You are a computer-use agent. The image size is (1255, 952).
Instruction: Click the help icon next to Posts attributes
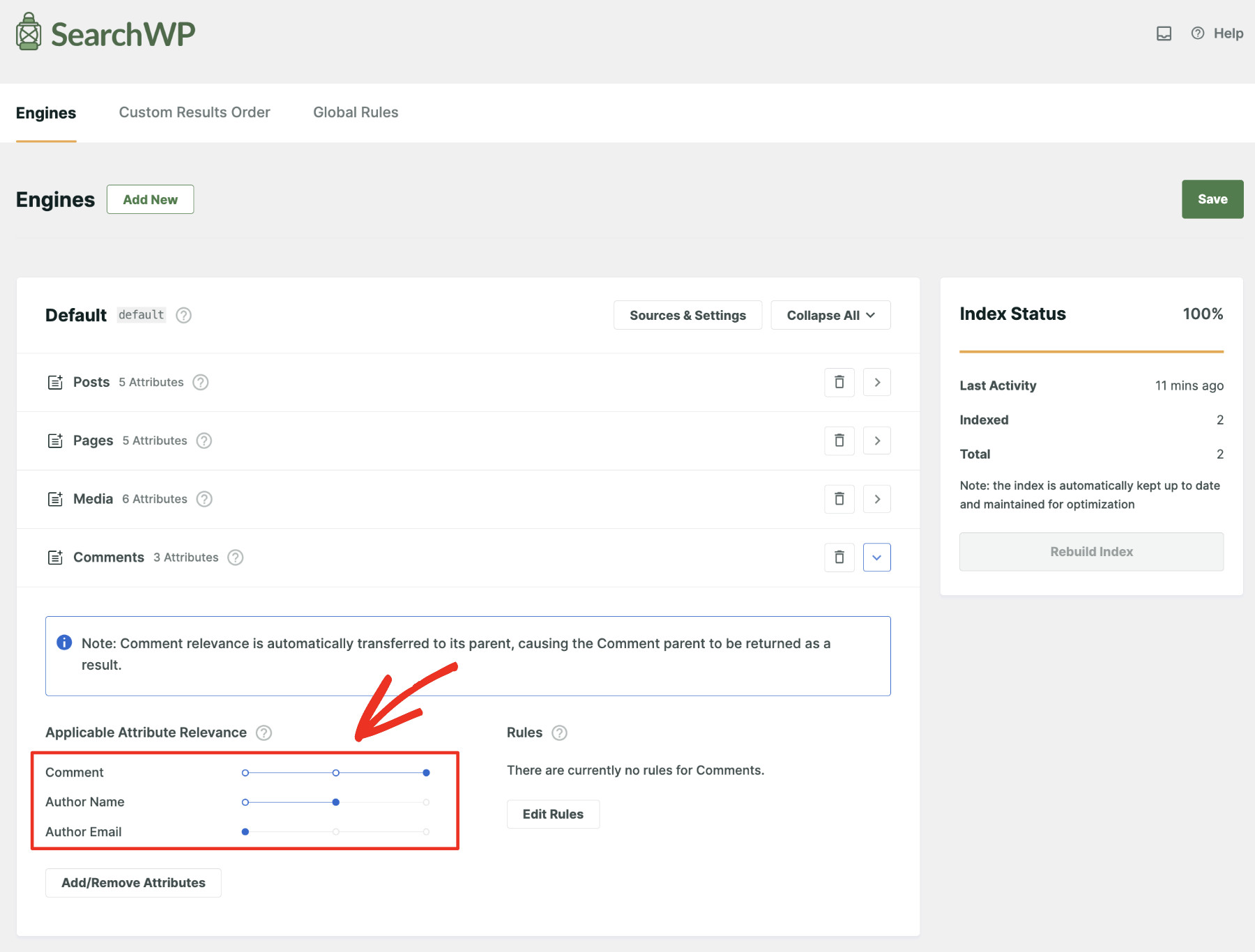click(200, 382)
